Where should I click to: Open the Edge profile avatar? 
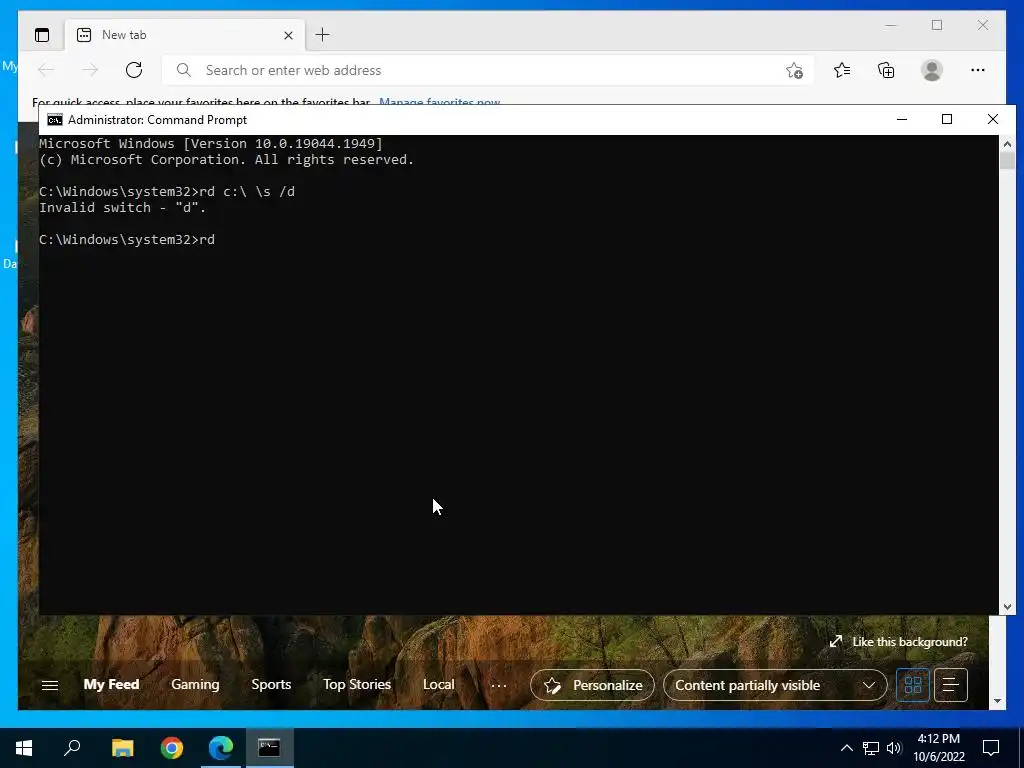click(x=932, y=70)
